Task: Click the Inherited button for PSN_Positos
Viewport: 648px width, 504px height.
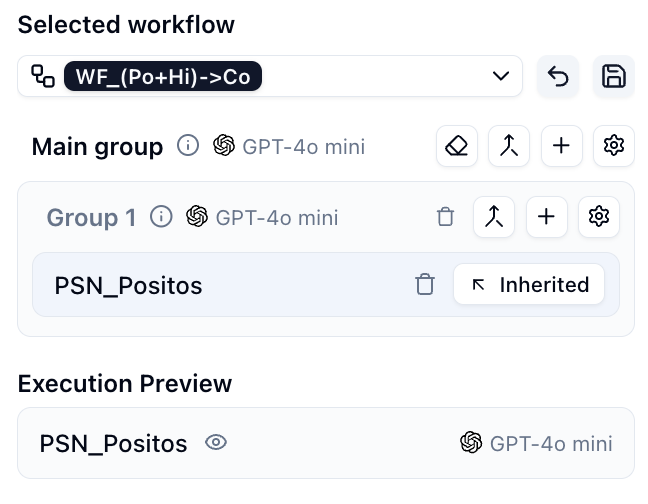Action: pyautogui.click(x=529, y=285)
